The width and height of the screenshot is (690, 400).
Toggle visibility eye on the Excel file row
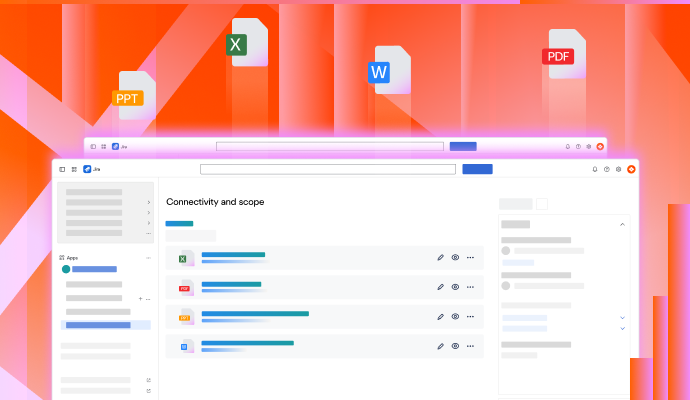[x=455, y=258]
